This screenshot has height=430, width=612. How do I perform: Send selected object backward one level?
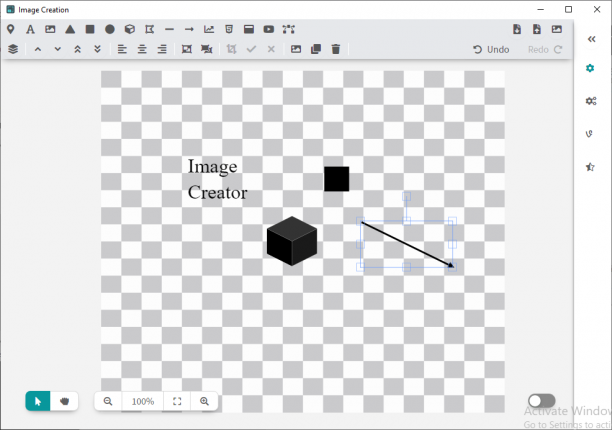coord(58,49)
